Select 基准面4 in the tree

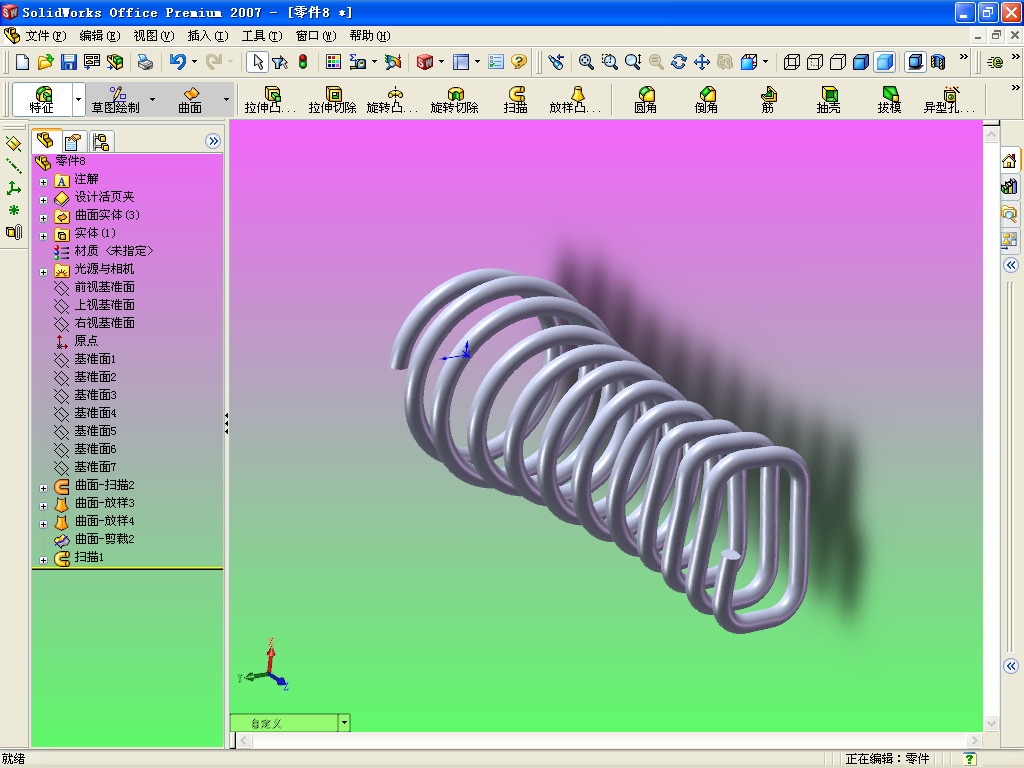click(x=95, y=413)
